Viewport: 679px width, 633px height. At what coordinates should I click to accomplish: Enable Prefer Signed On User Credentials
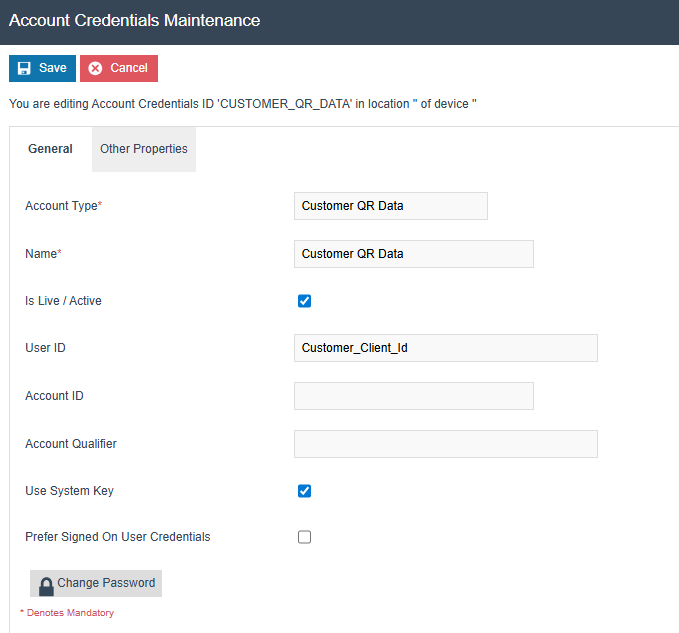tap(305, 537)
